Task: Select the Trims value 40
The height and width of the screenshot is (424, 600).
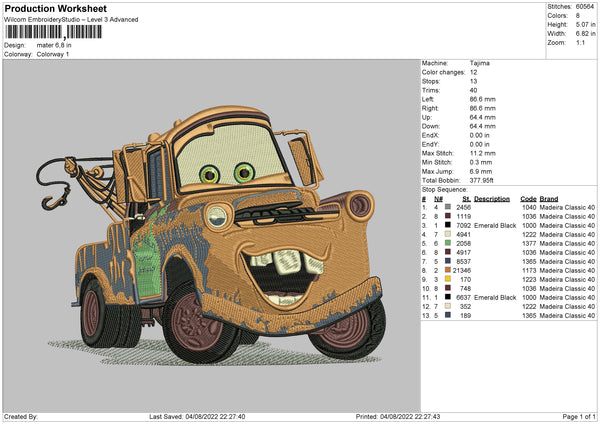Action: [x=473, y=90]
